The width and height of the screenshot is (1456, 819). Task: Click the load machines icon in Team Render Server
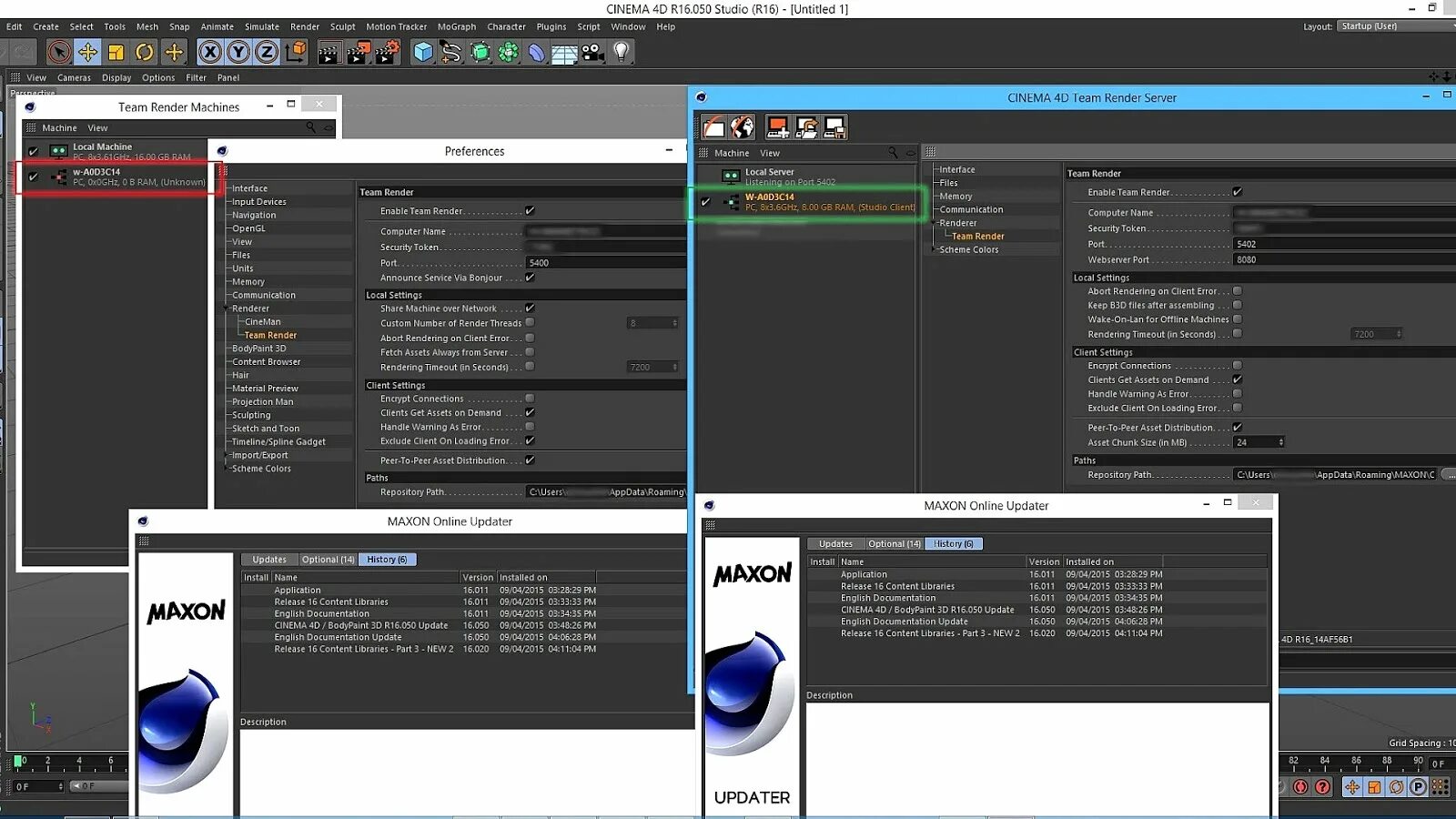point(806,127)
